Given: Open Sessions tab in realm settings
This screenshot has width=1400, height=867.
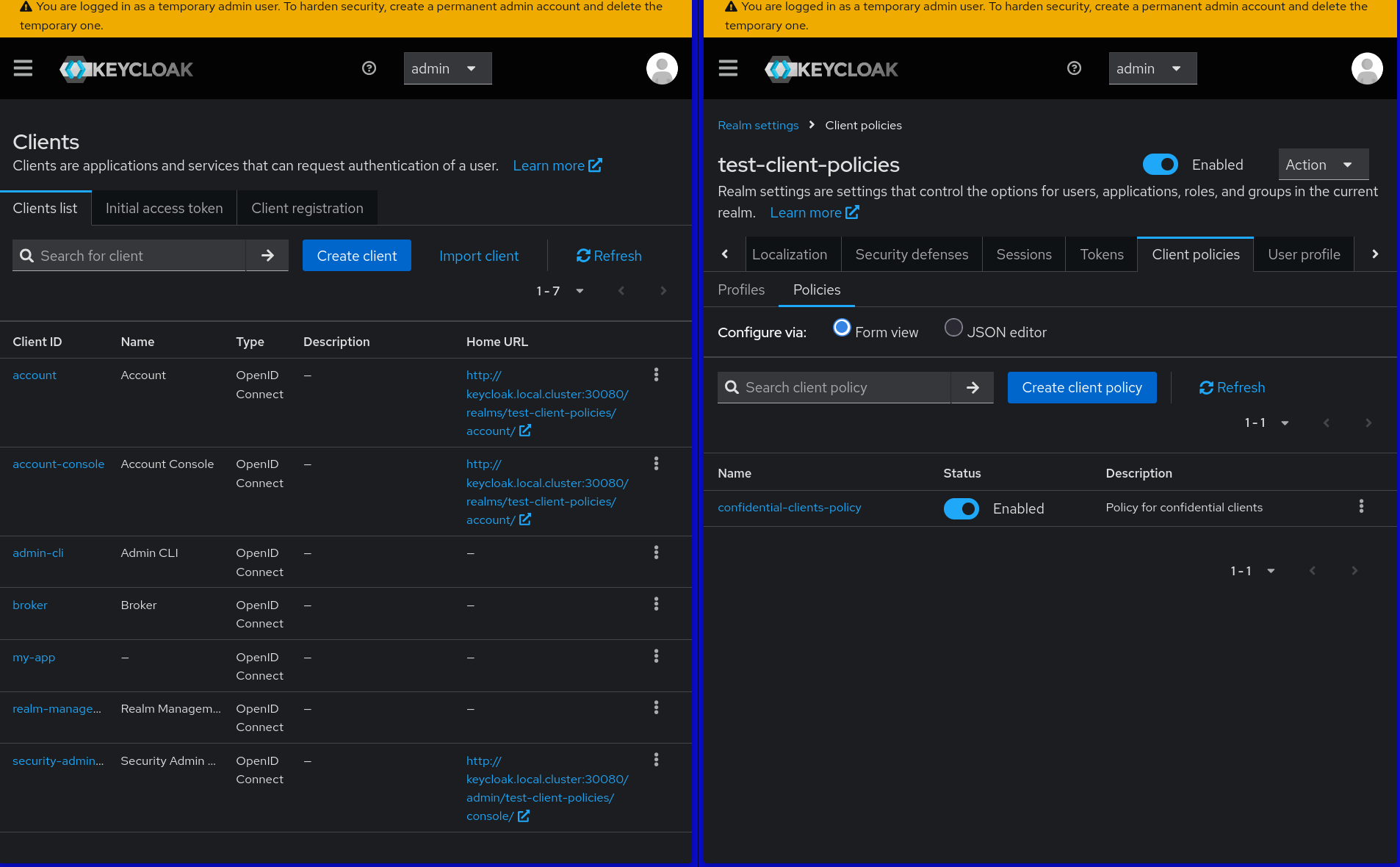Looking at the screenshot, I should click(1024, 254).
